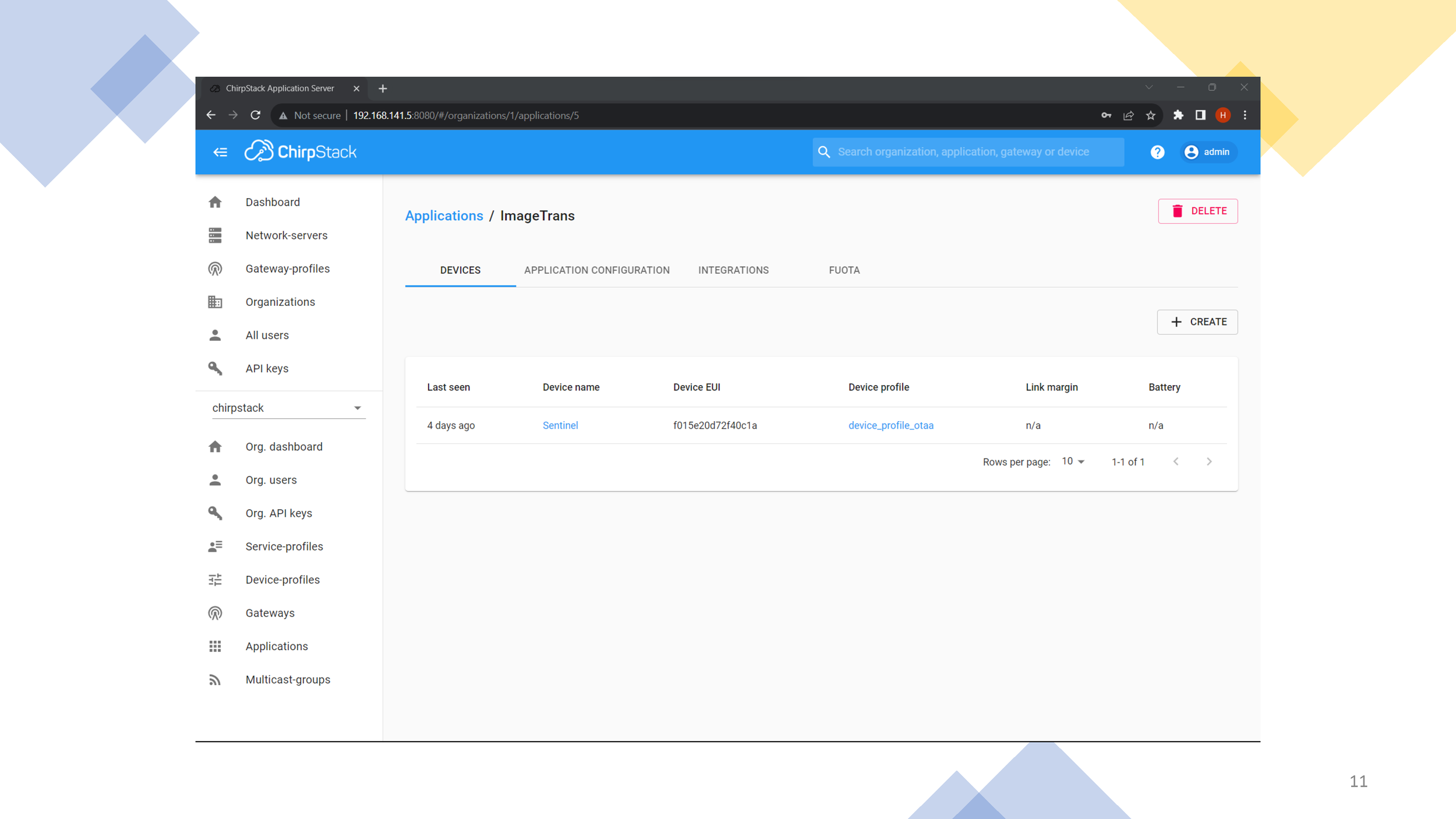The image size is (1456, 819).
Task: Click the Org. dashboard home icon
Action: (215, 447)
